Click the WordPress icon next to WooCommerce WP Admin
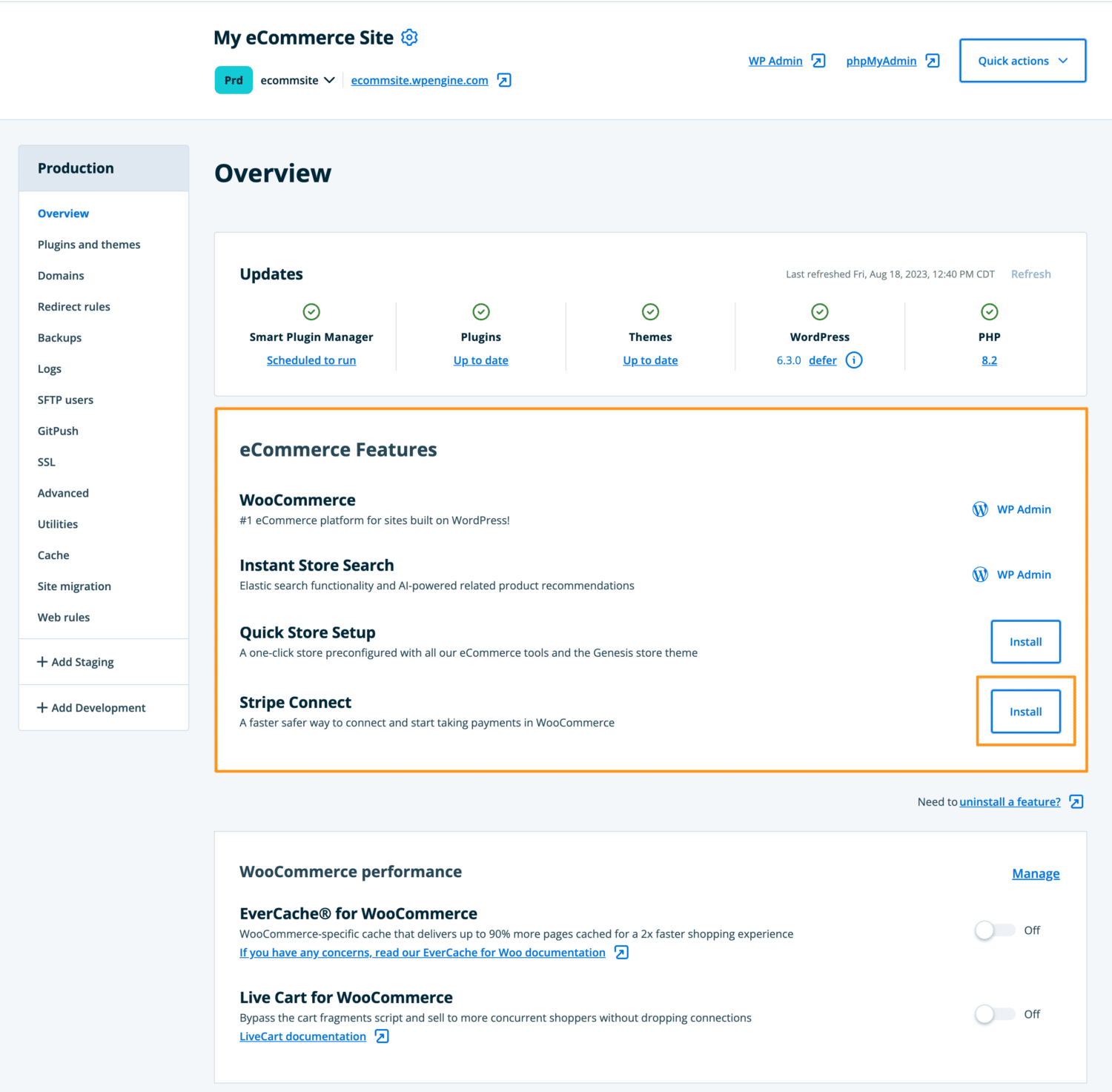1112x1092 pixels. (980, 509)
